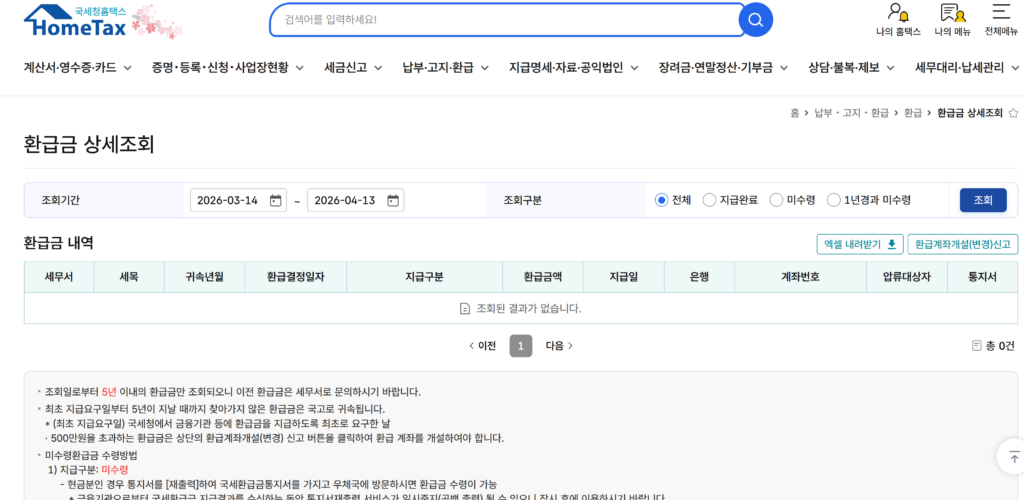Expand 납부·고지·환급 menu
Viewport: 1024px width, 500px height.
[446, 67]
